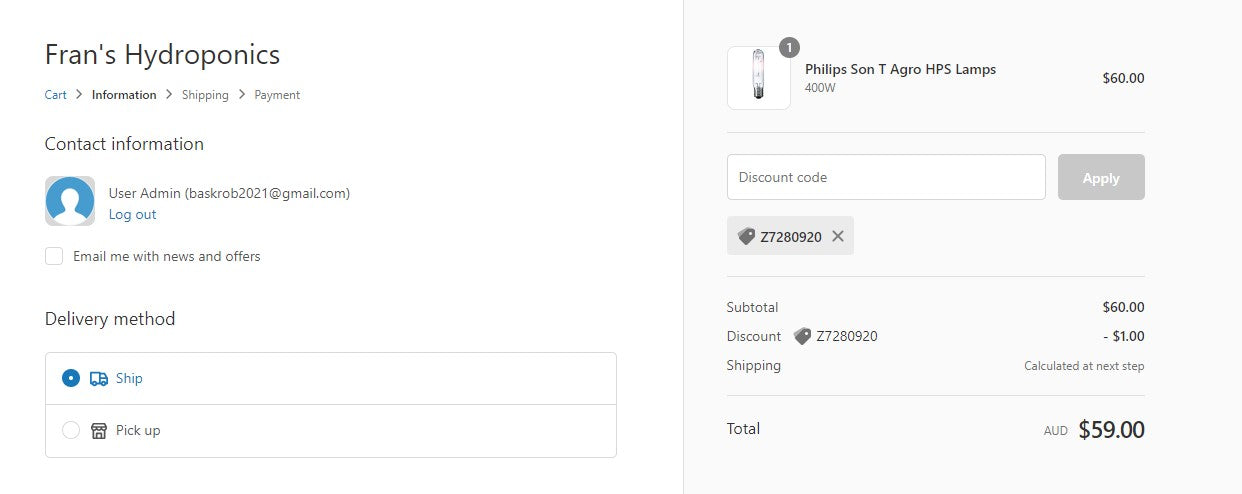The height and width of the screenshot is (494, 1242).
Task: Click the pick up store icon
Action: click(x=99, y=431)
